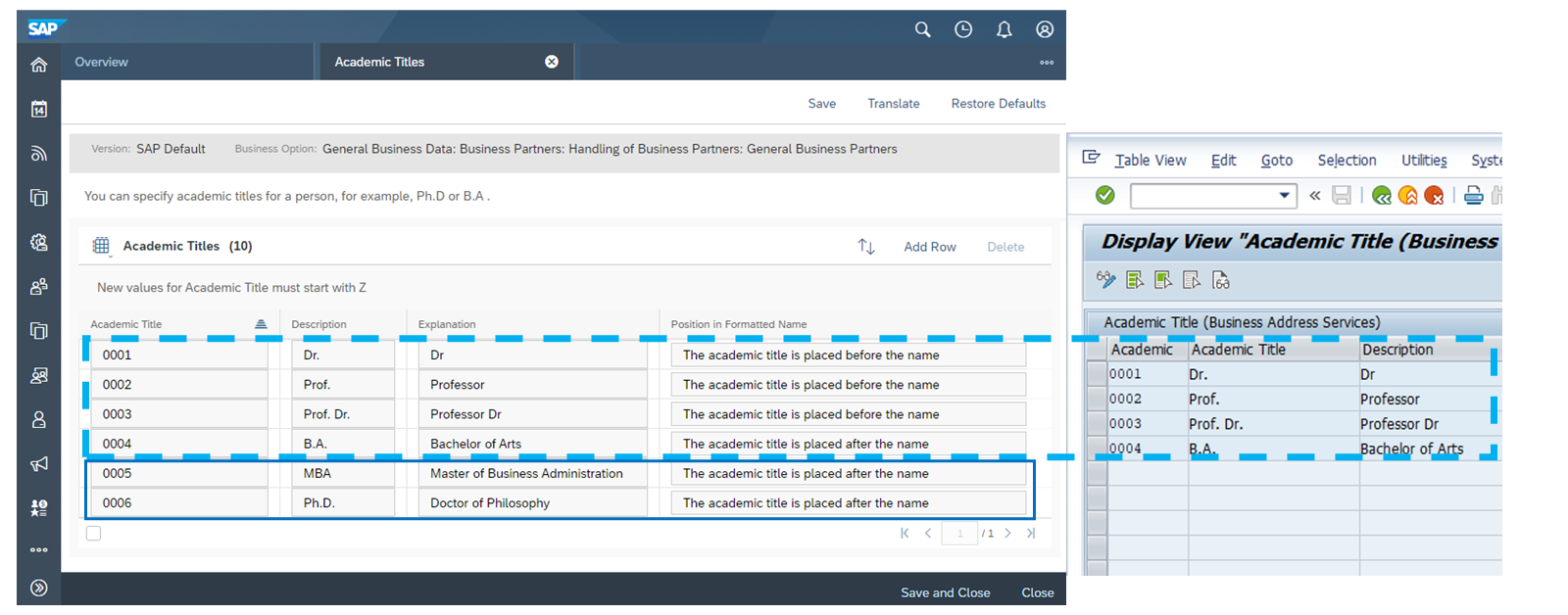Click the greyed Save floppy-disk icon in SAP GUI
This screenshot has width=1568, height=615.
[1342, 196]
